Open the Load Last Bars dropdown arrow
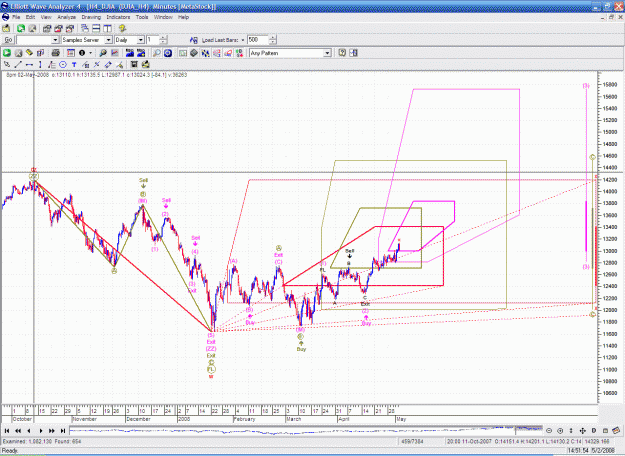 243,40
